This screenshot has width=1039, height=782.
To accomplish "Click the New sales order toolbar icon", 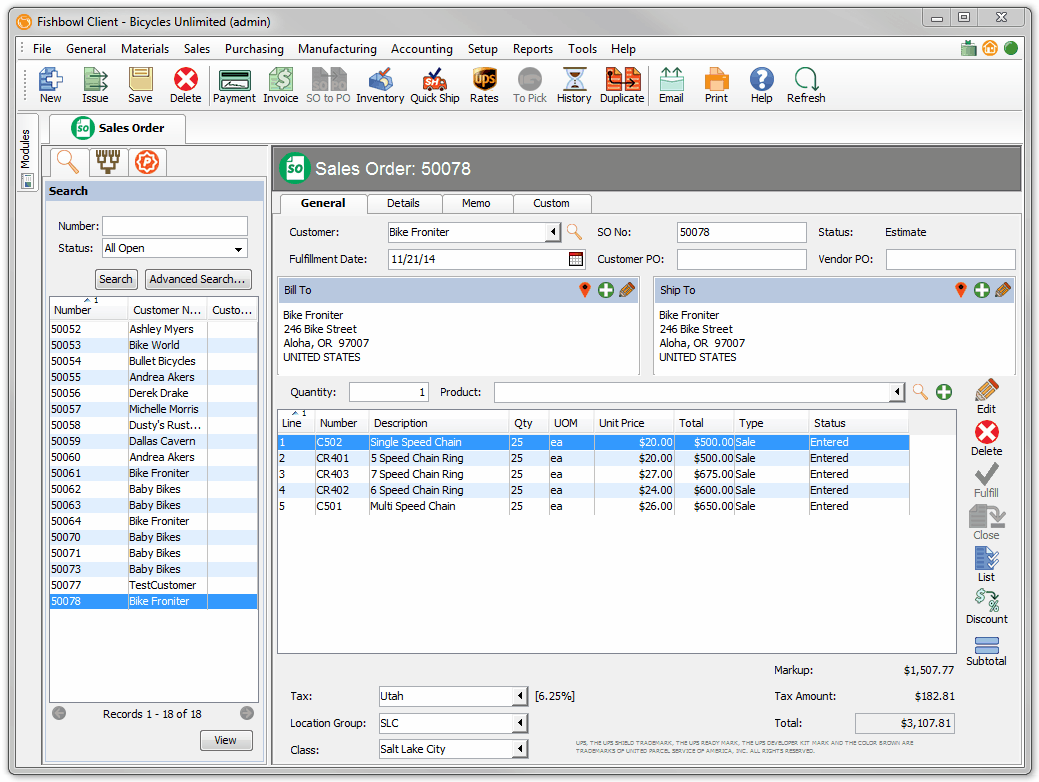I will point(50,85).
